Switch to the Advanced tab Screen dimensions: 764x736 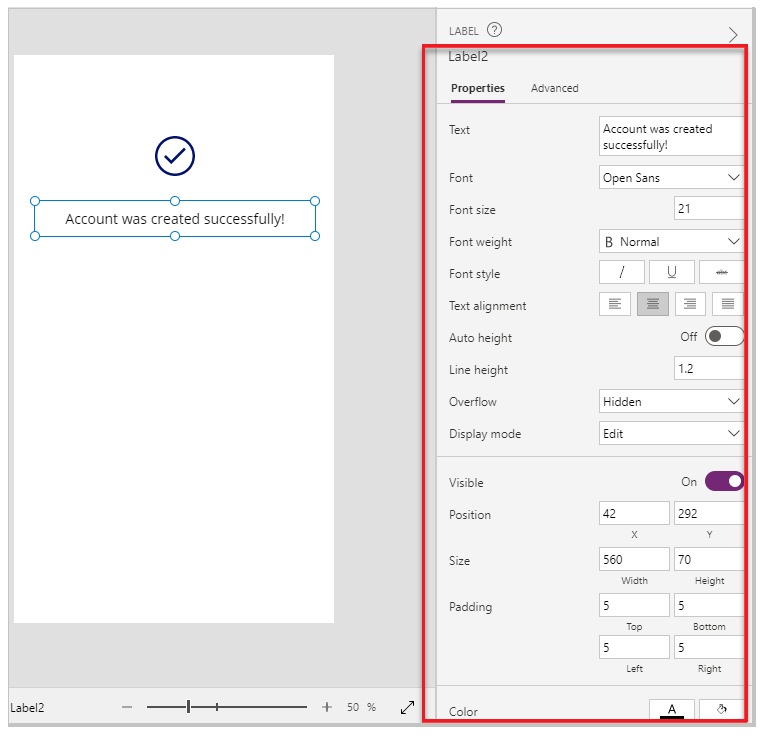[x=554, y=88]
